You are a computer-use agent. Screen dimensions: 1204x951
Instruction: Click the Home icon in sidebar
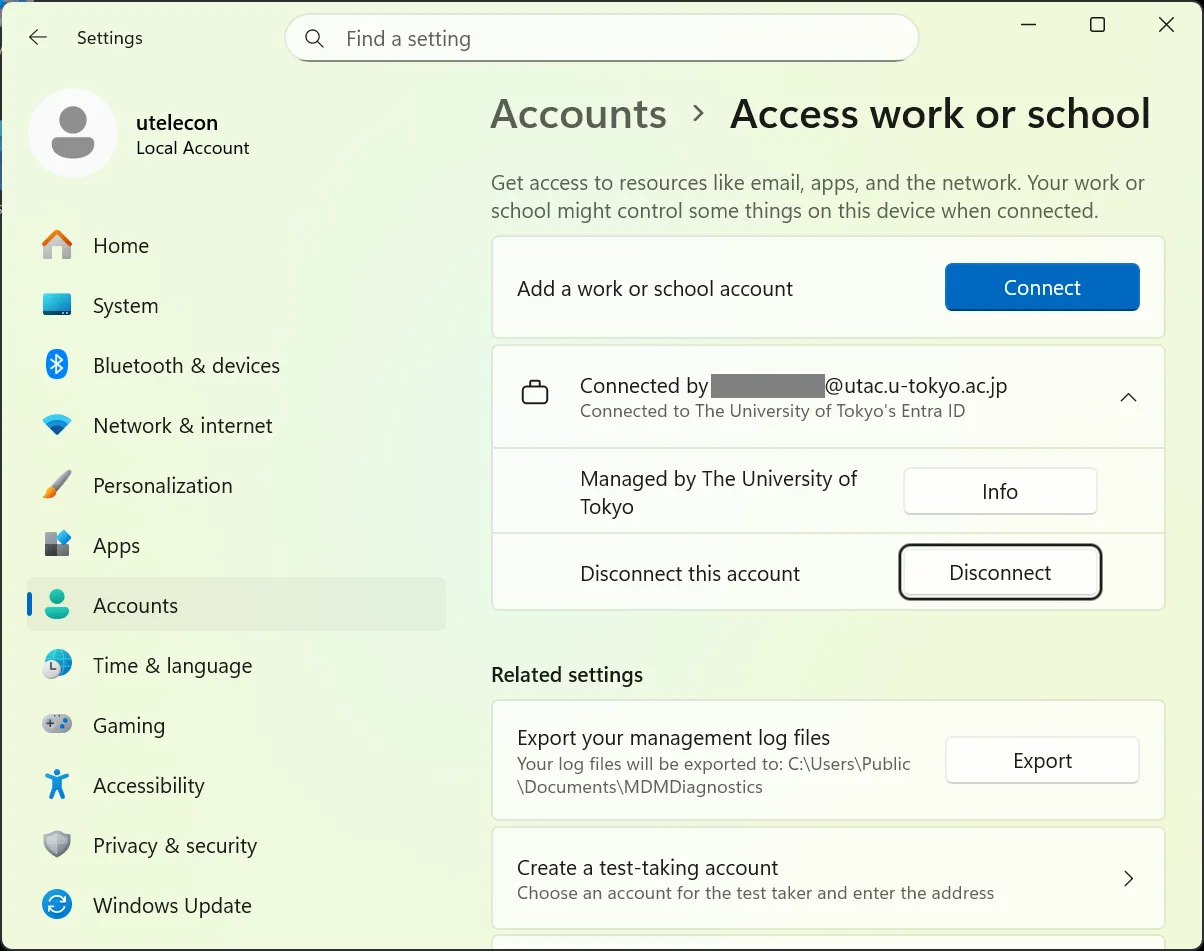pos(57,245)
